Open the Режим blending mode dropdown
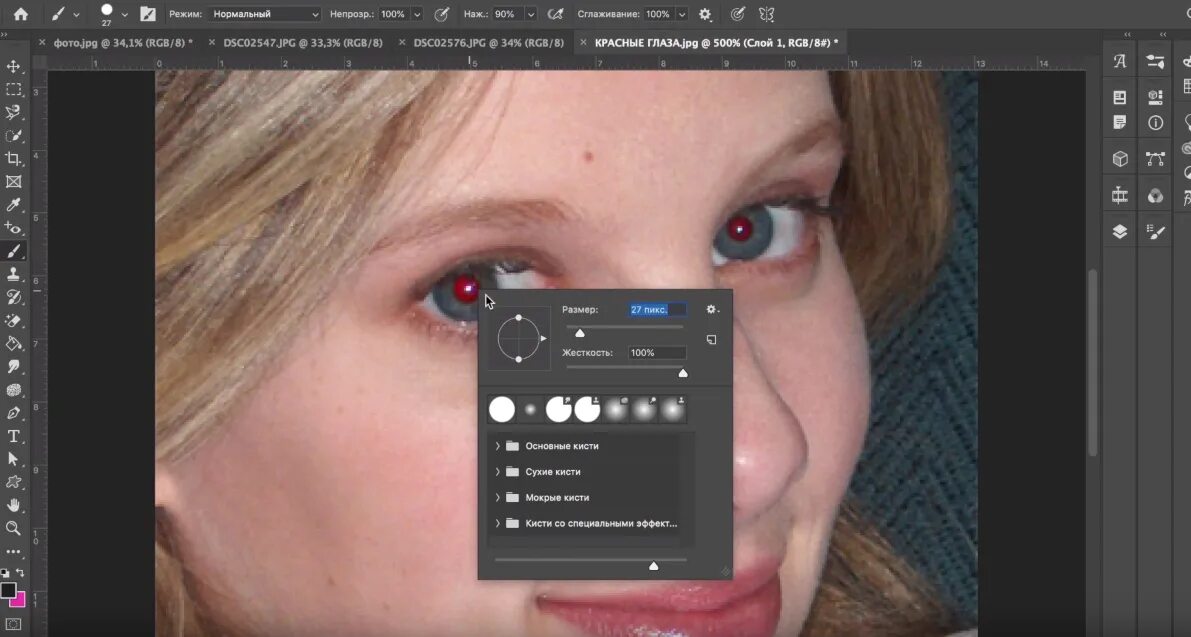 [265, 14]
